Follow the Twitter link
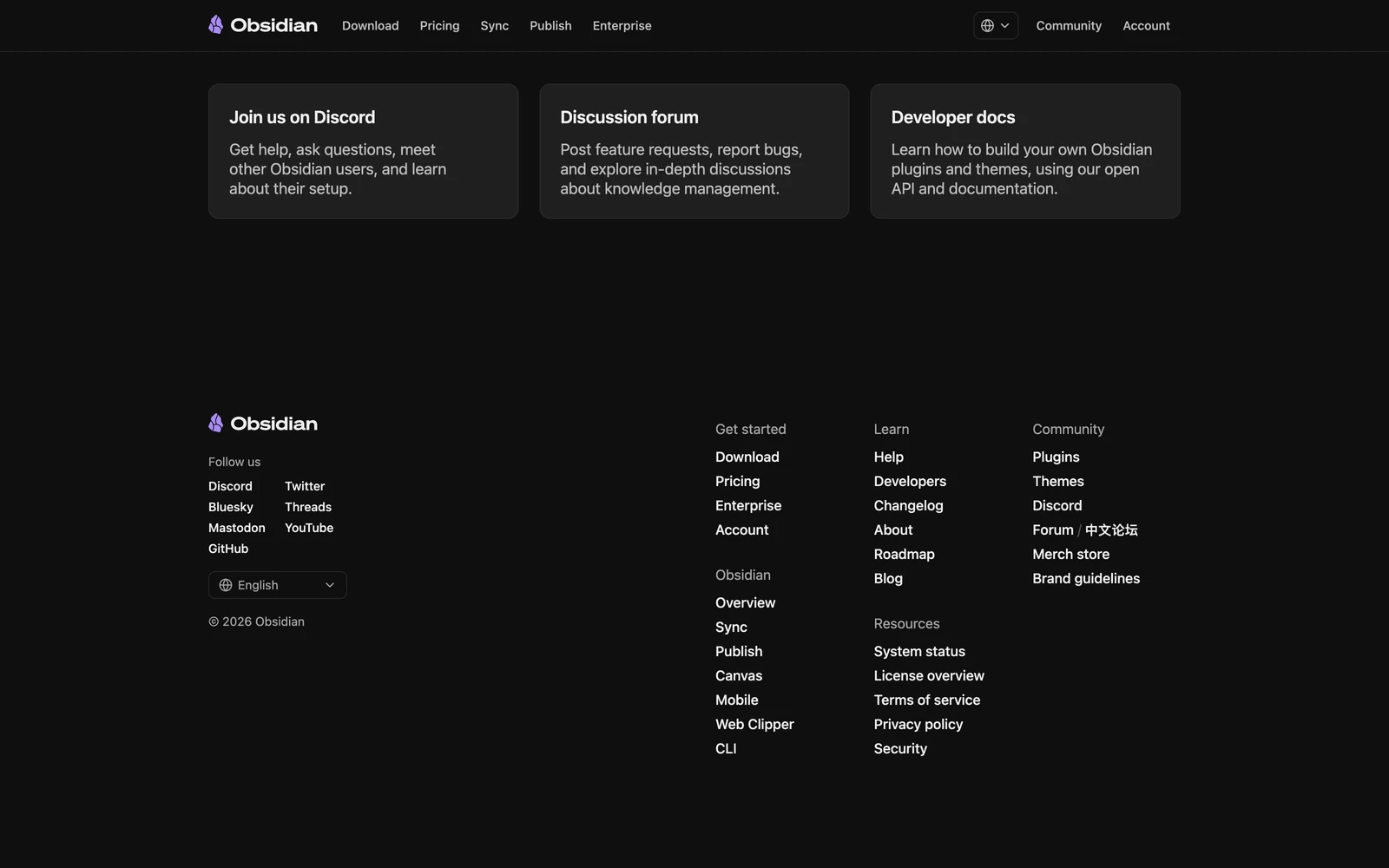This screenshot has height=868, width=1389. pos(305,486)
